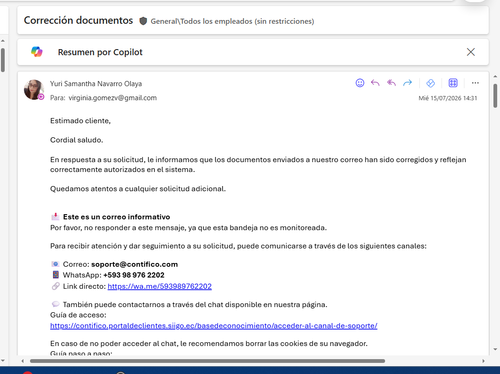Open the emoji reaction picker
The image size is (500, 374).
click(x=360, y=83)
